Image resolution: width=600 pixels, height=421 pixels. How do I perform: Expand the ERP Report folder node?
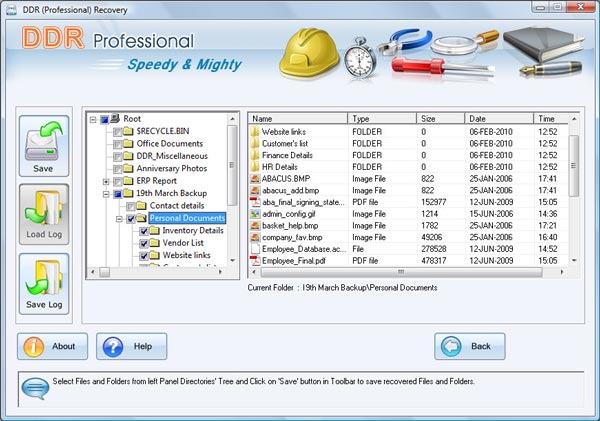(106, 181)
